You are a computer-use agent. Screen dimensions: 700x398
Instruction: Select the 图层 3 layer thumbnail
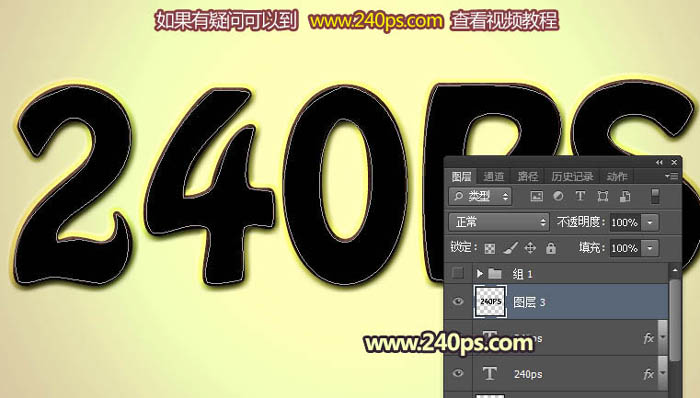tap(490, 302)
